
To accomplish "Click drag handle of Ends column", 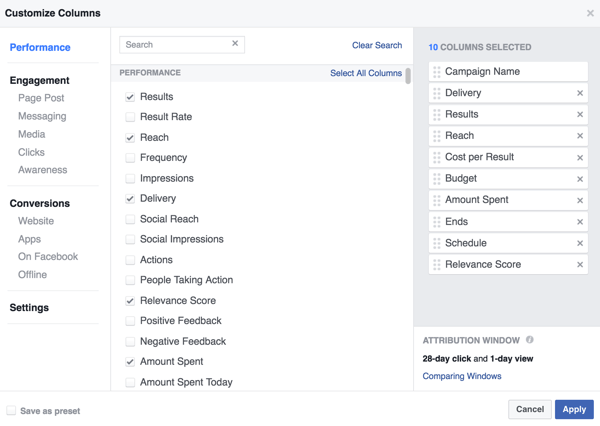I will click(437, 222).
